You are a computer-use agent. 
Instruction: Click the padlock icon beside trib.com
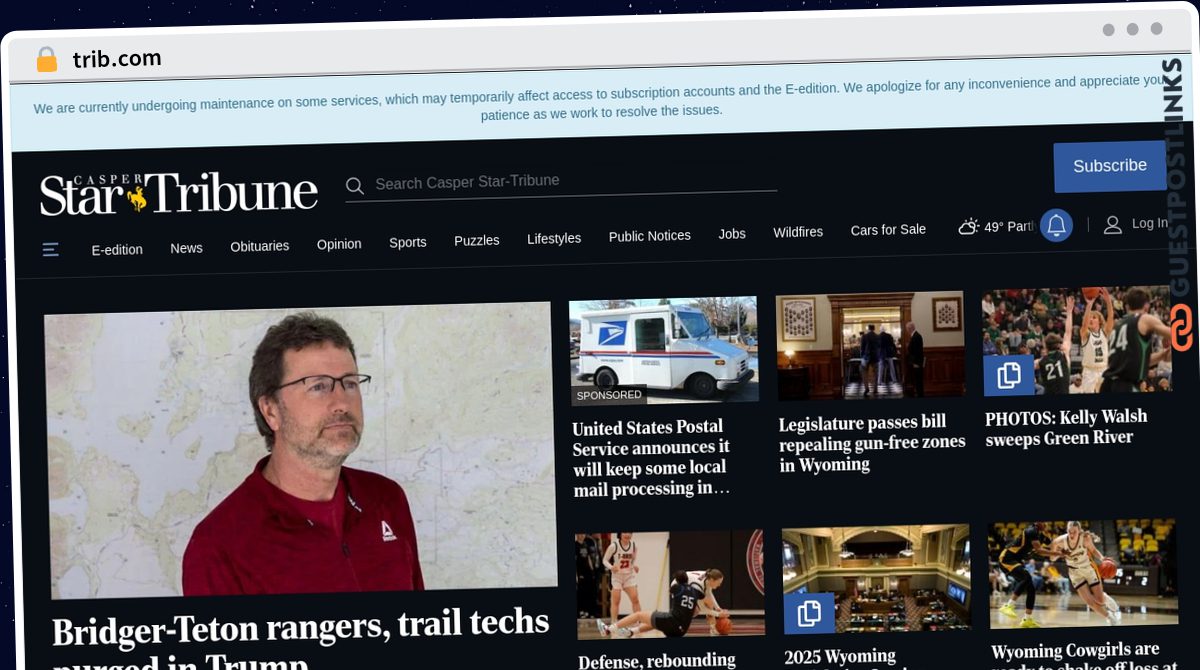pyautogui.click(x=47, y=60)
